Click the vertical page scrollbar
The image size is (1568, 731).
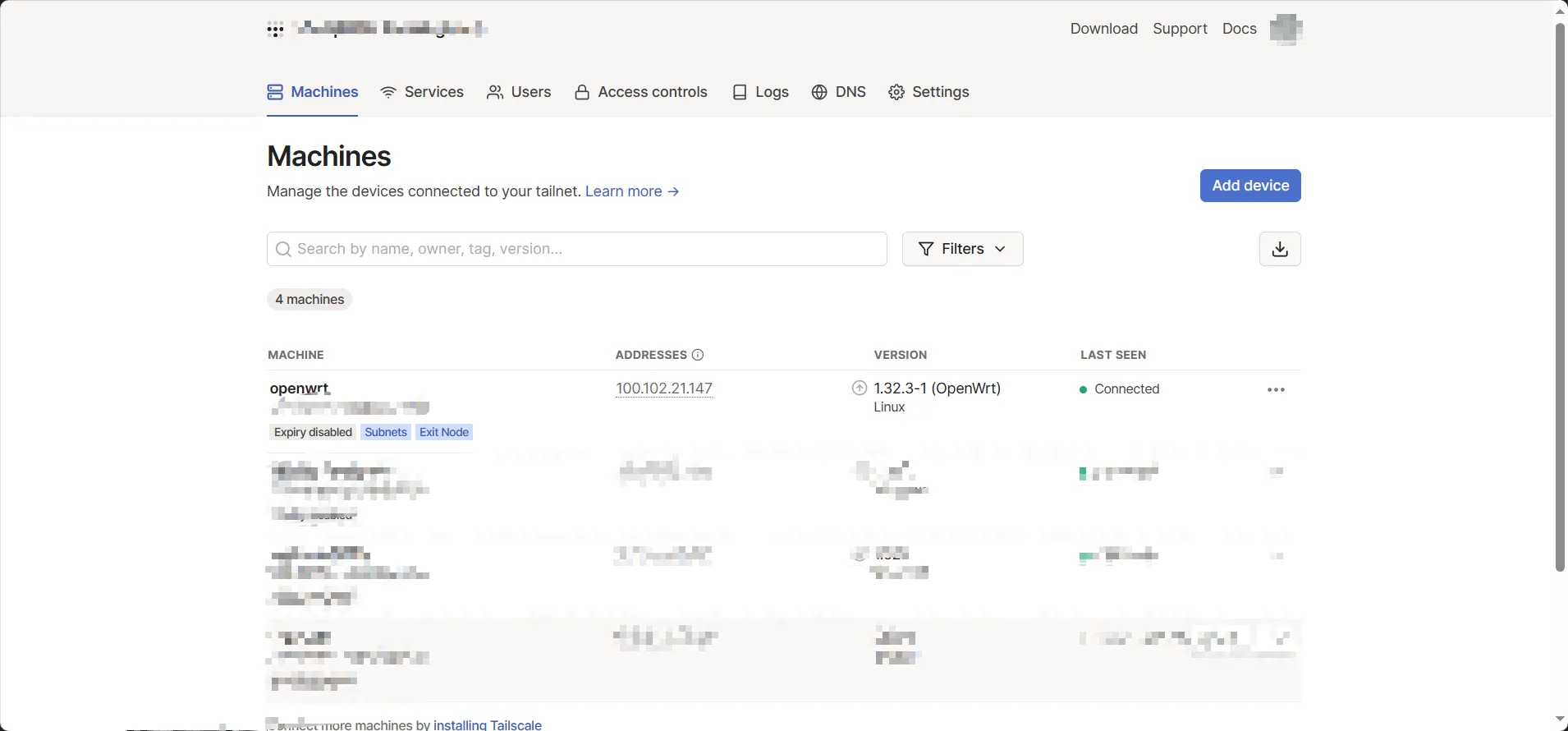[x=1560, y=296]
